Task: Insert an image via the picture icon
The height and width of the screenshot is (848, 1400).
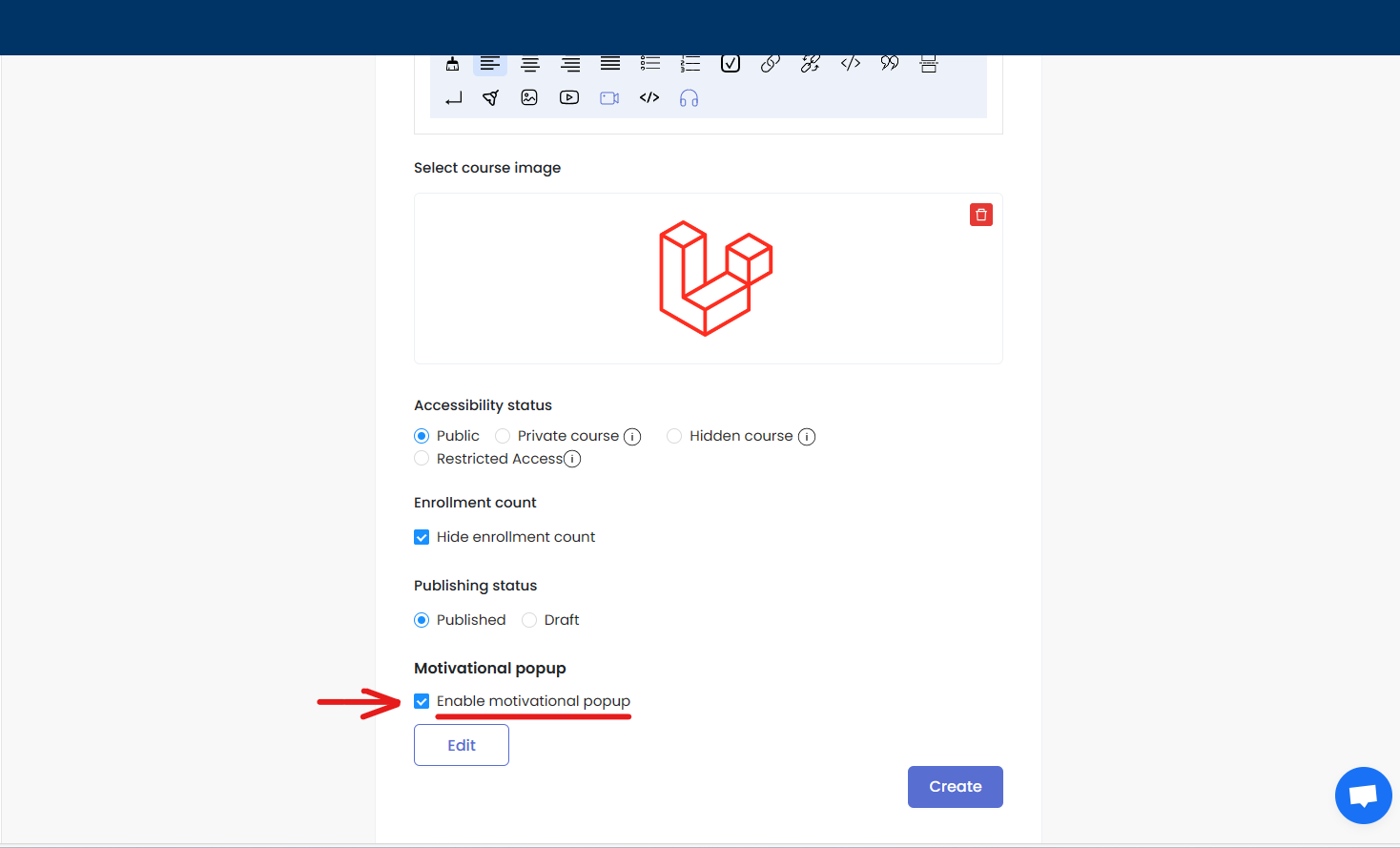Action: pyautogui.click(x=529, y=97)
